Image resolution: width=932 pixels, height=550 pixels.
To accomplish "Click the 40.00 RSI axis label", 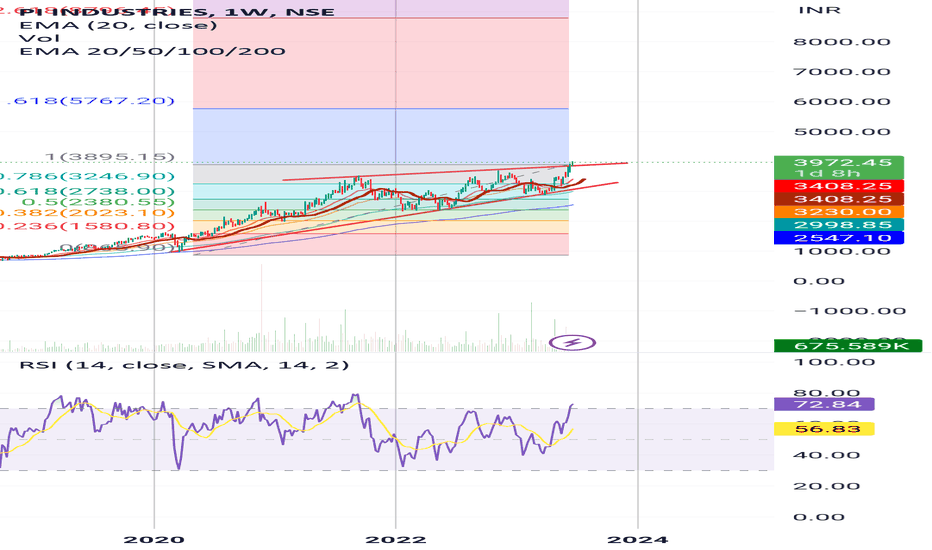I will (x=827, y=455).
